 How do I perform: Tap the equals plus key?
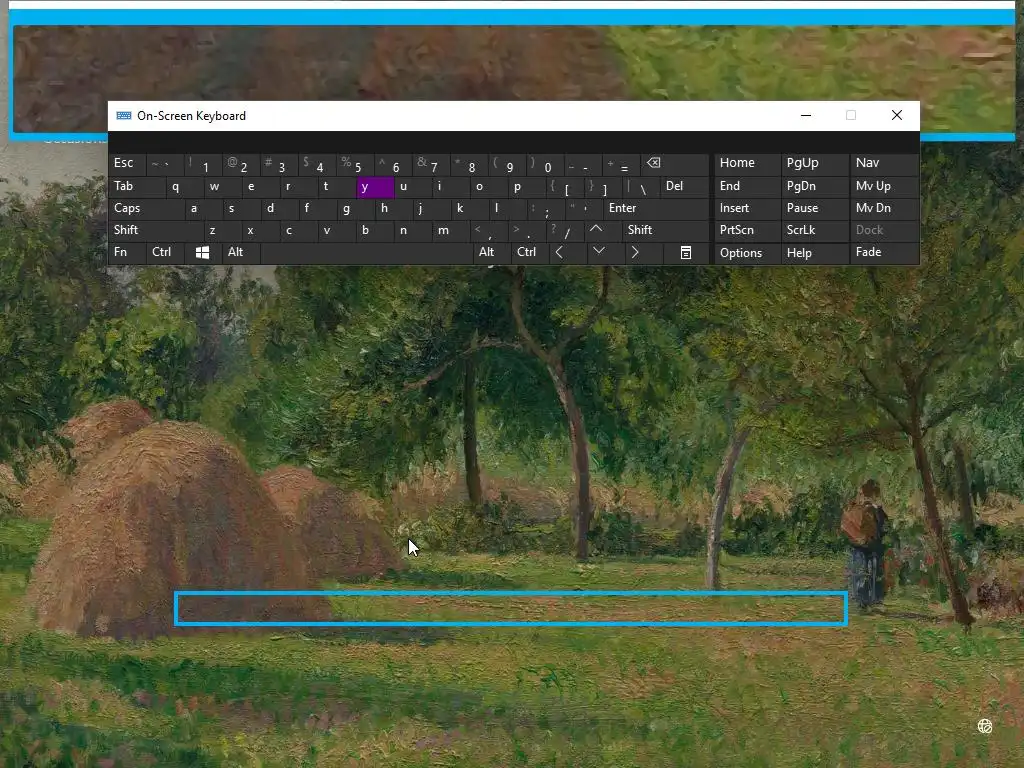[622, 164]
